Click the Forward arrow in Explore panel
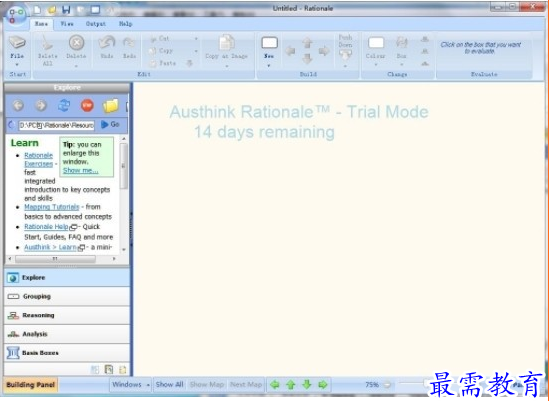The width and height of the screenshot is (551, 416). pyautogui.click(x=41, y=105)
